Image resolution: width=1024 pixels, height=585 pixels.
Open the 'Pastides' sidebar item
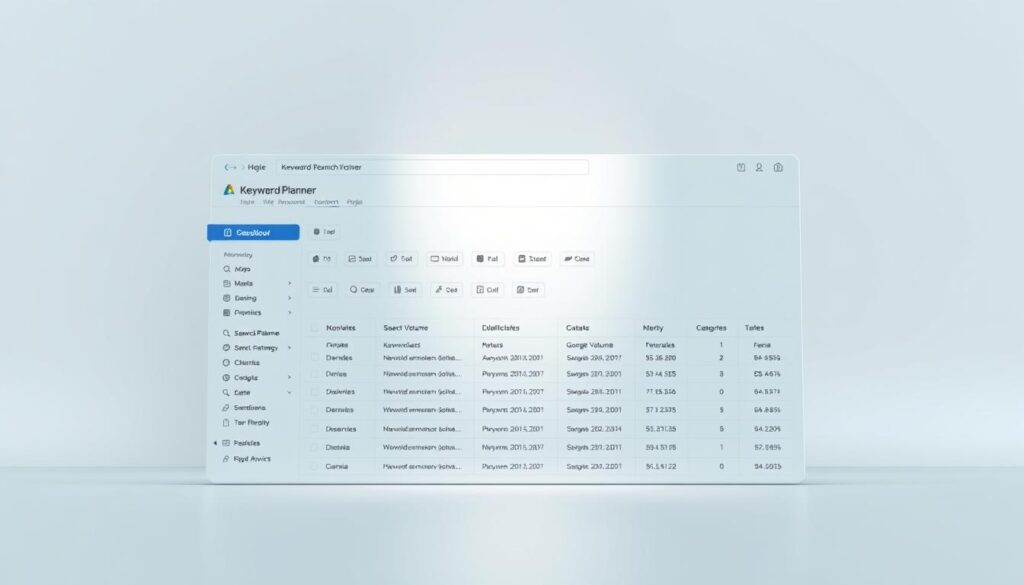point(241,443)
